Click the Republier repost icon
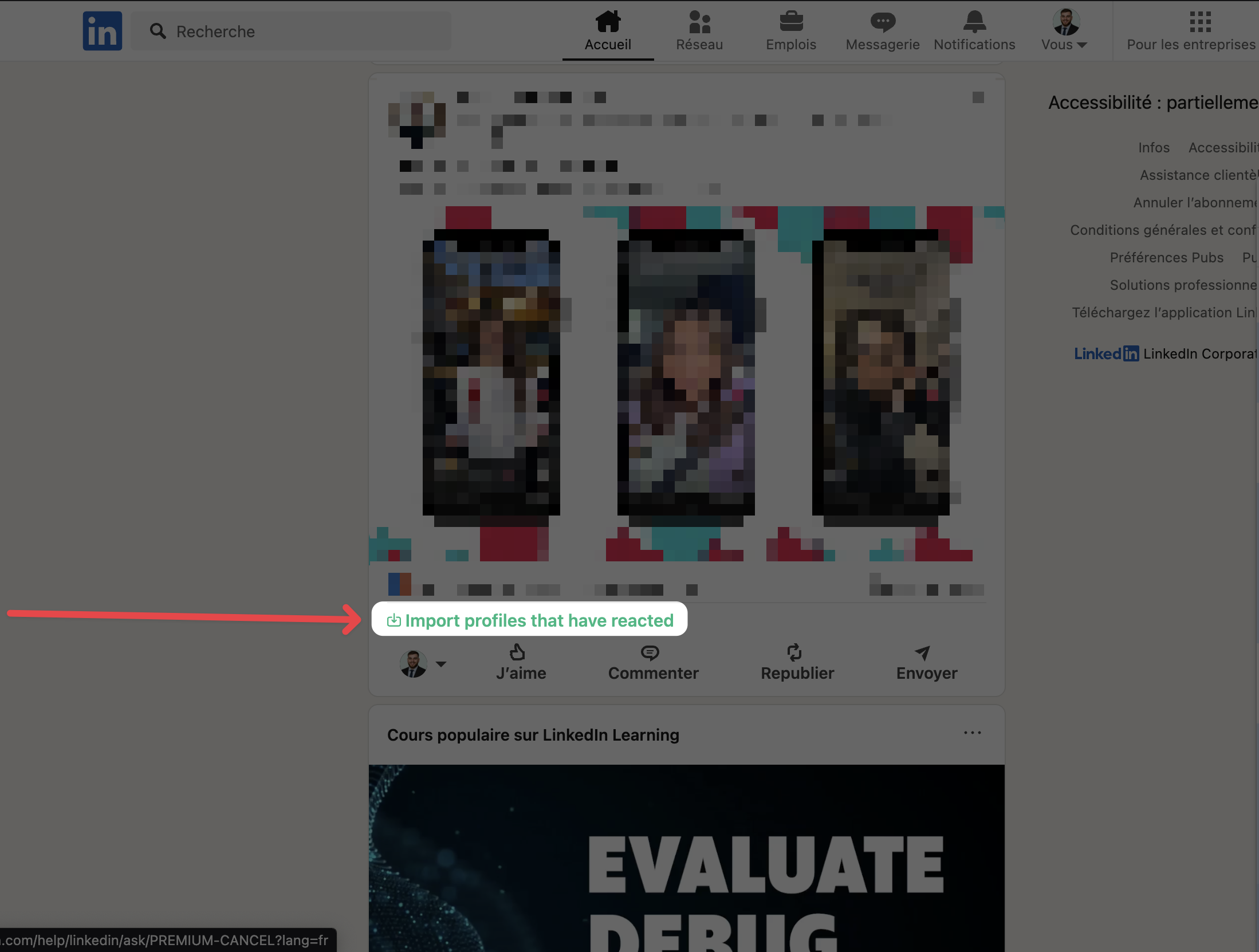 [794, 652]
